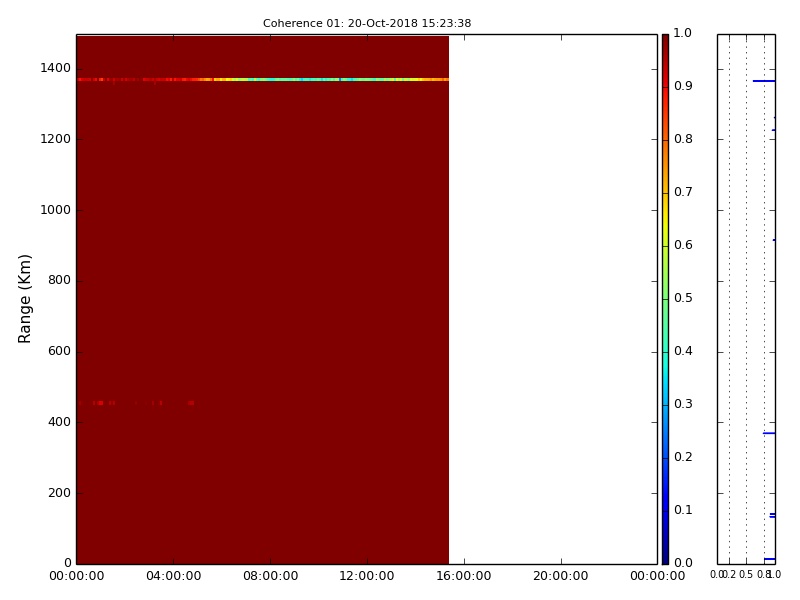This screenshot has height=600, width=800.
Task: Click the 1200 range tick label
Action: coord(56,139)
